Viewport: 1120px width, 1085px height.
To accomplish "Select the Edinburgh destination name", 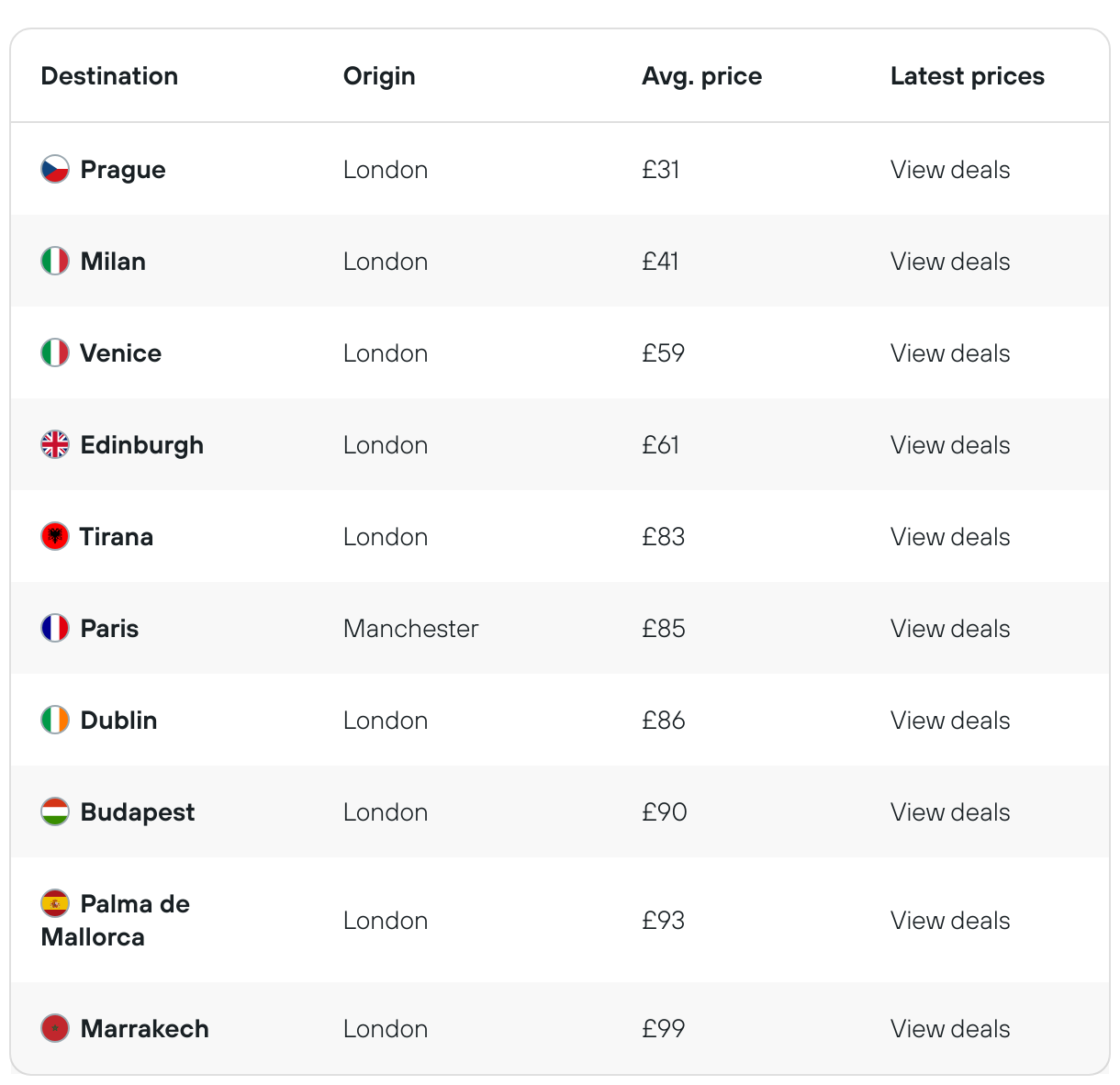I will click(x=142, y=445).
